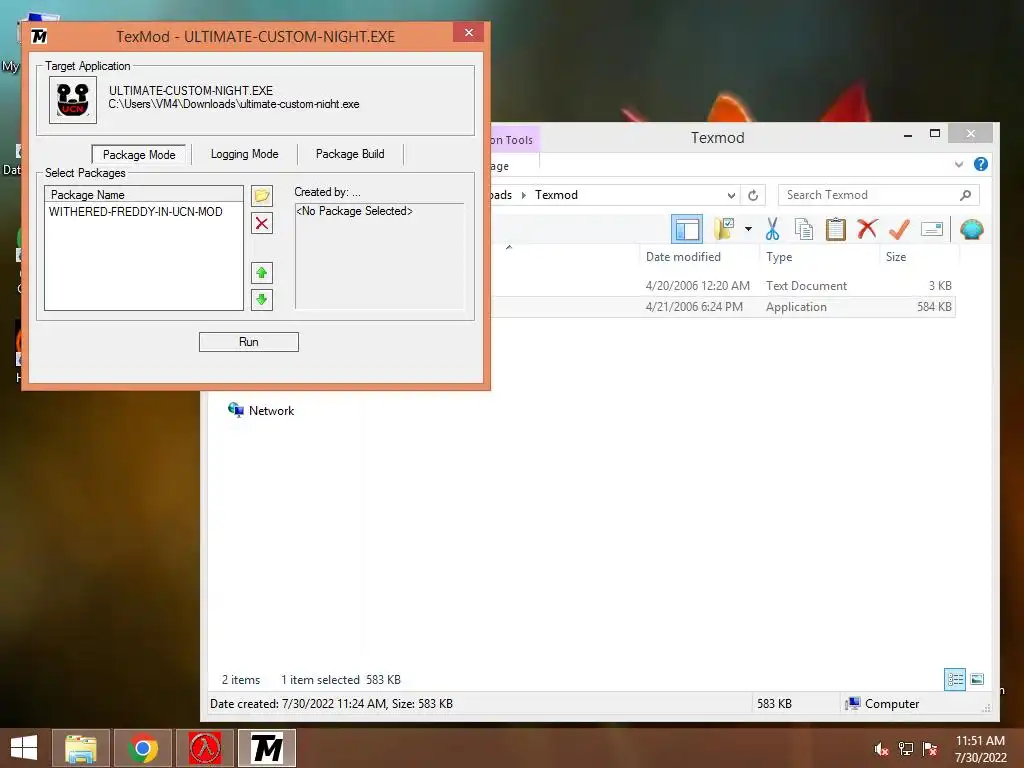This screenshot has width=1024, height=768.
Task: Click the folder options icon in Explorer toolbar
Action: click(x=724, y=229)
